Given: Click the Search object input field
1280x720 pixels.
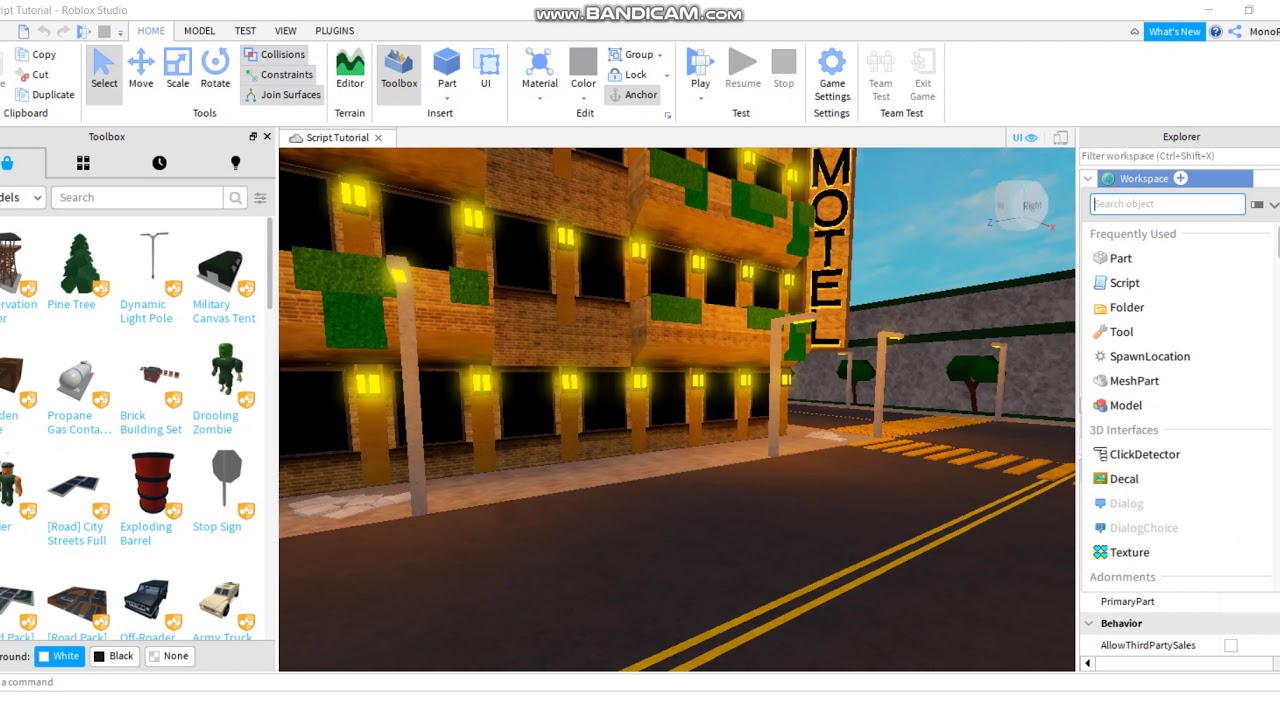Looking at the screenshot, I should click(x=1167, y=204).
